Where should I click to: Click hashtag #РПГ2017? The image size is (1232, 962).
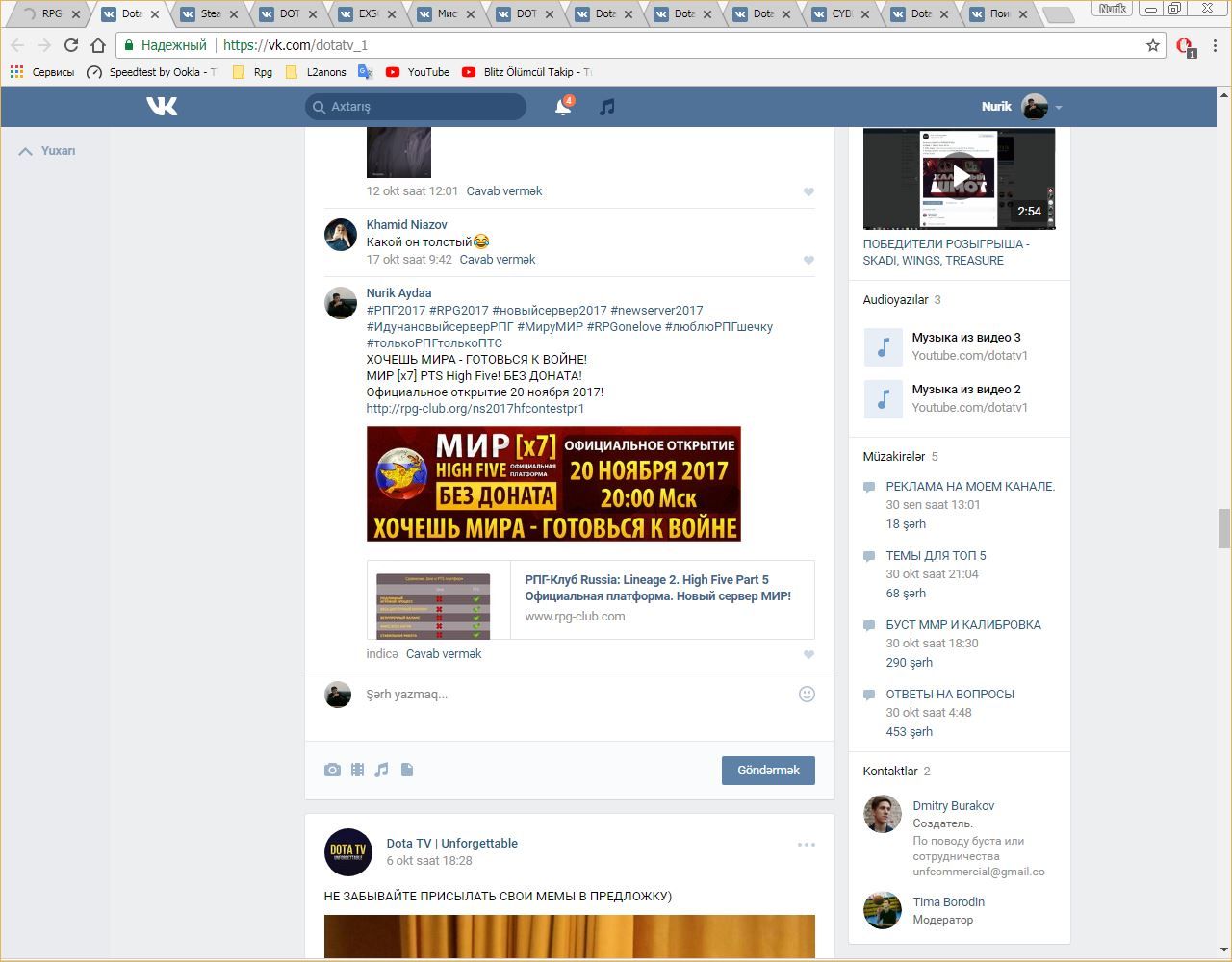[x=396, y=311]
